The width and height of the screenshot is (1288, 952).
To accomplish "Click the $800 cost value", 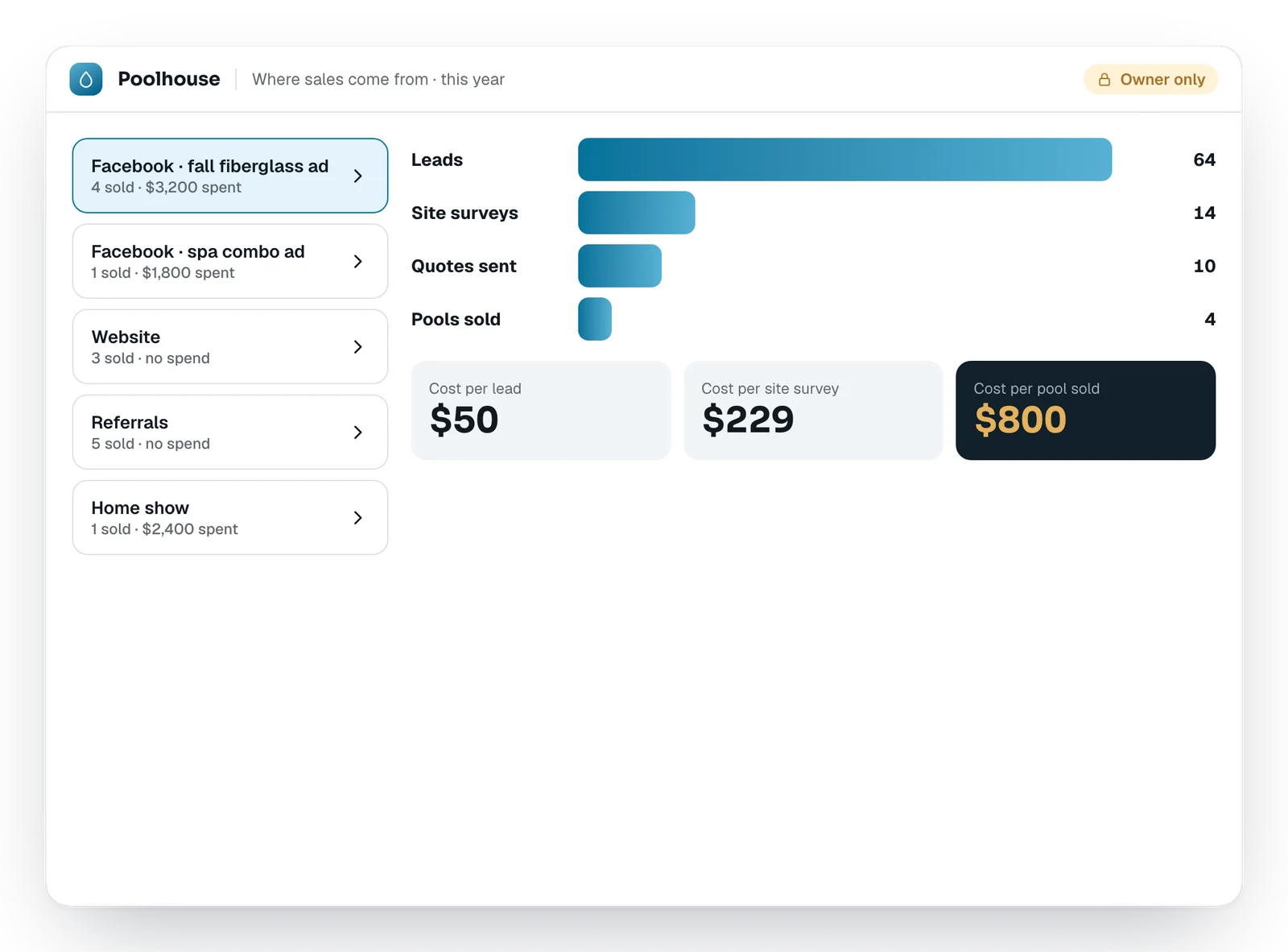I will click(1021, 420).
